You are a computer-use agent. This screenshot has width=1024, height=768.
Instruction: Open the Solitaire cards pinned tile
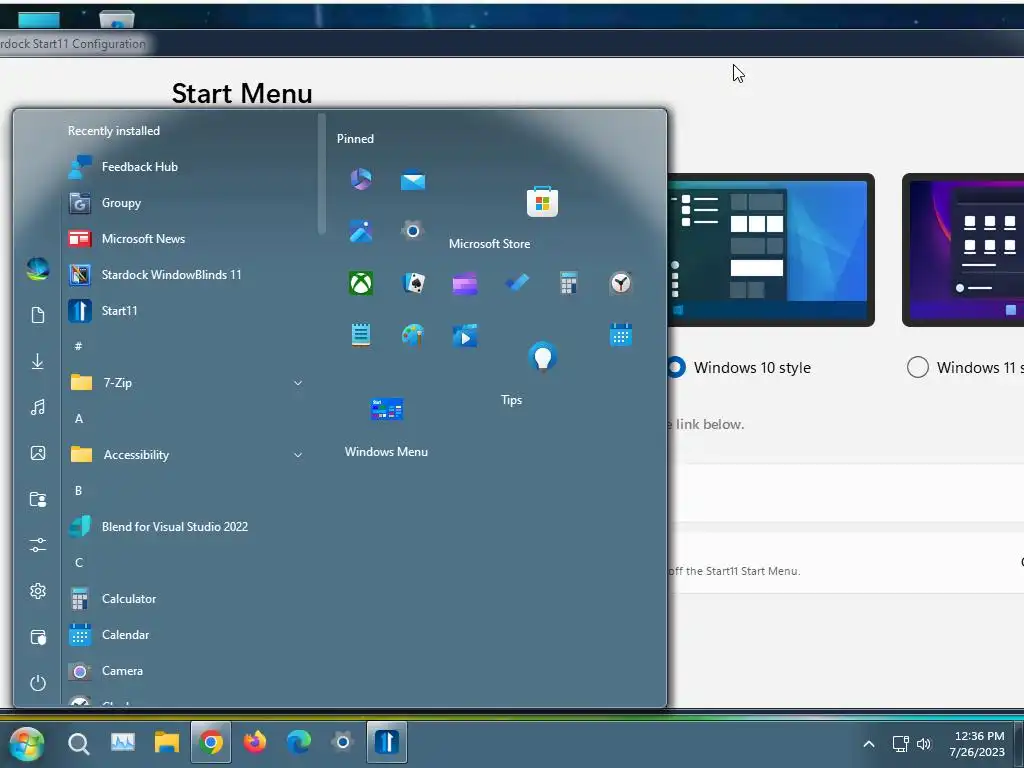(x=413, y=283)
